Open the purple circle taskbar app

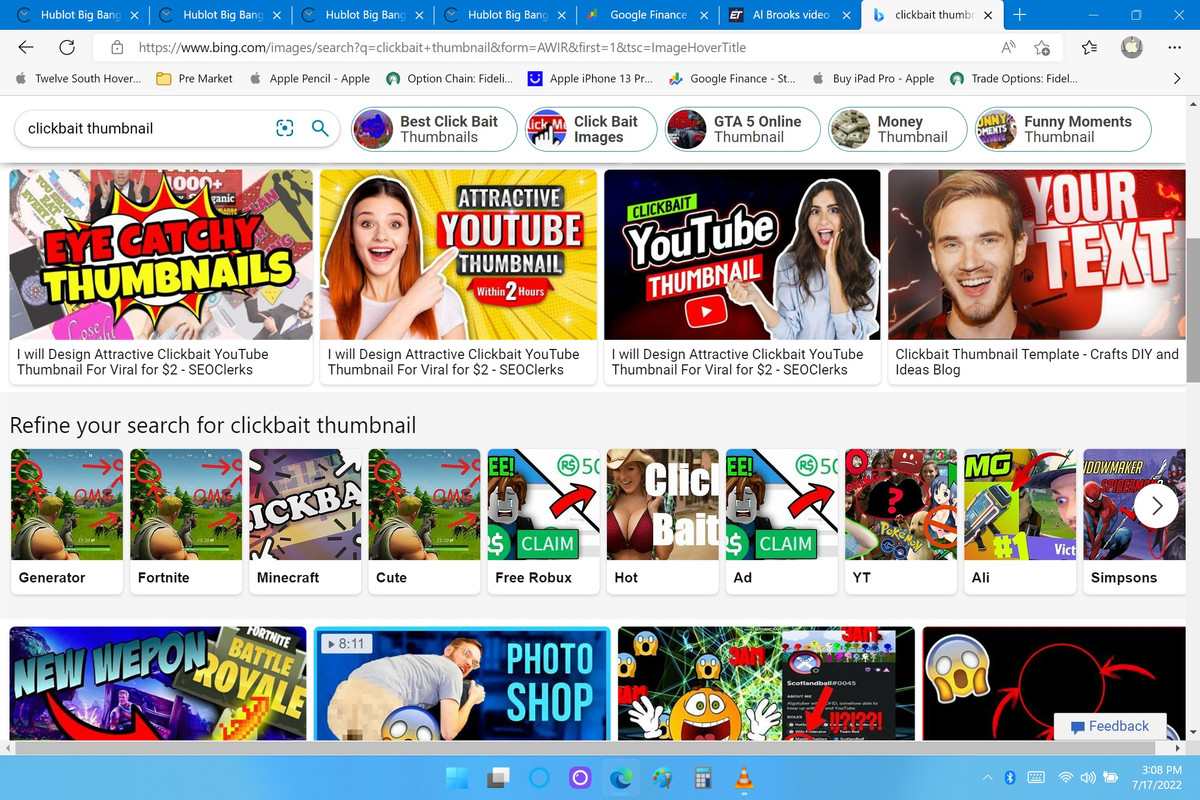click(x=579, y=778)
